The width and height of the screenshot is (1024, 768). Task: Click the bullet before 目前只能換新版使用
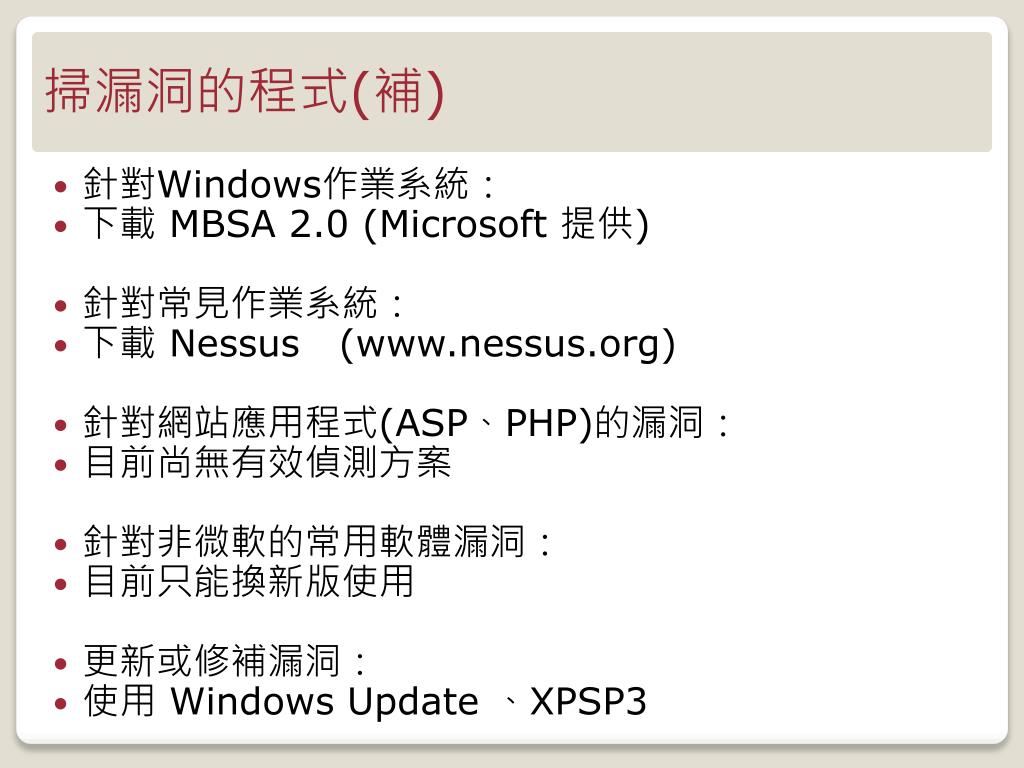tap(61, 584)
